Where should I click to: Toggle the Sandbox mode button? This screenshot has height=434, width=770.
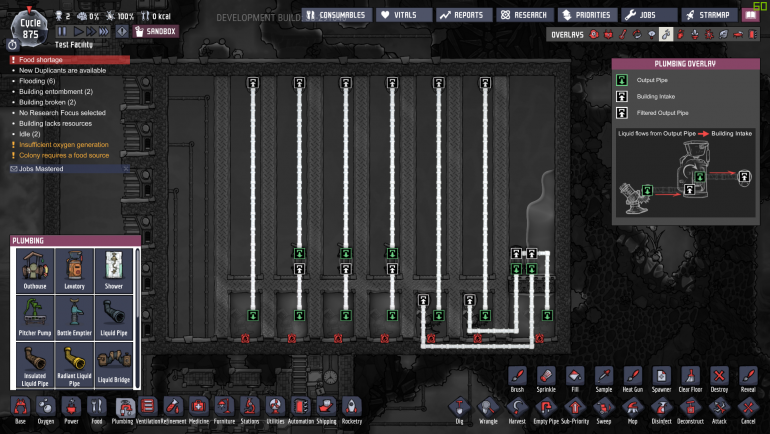click(156, 31)
